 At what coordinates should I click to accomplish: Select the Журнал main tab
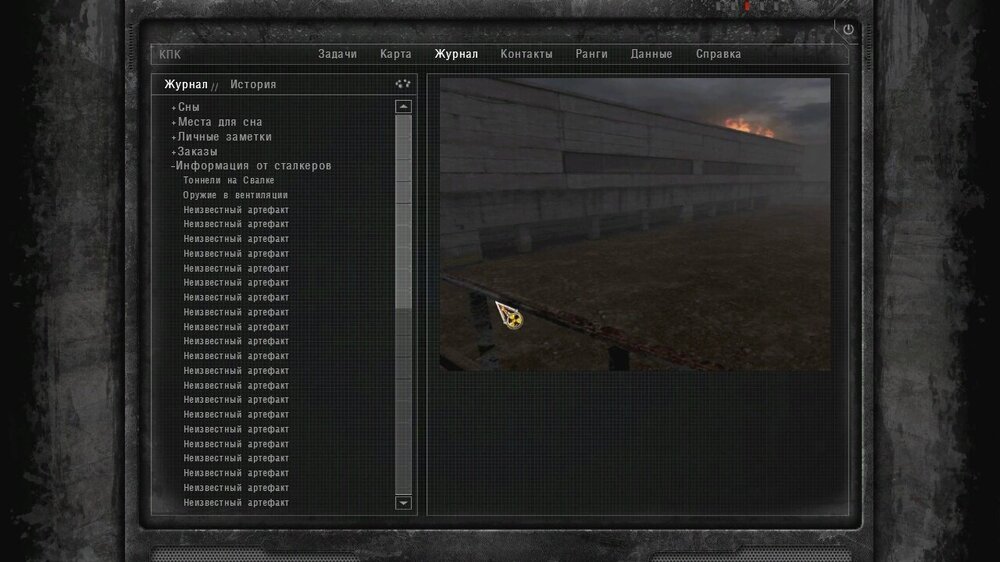[x=456, y=54]
